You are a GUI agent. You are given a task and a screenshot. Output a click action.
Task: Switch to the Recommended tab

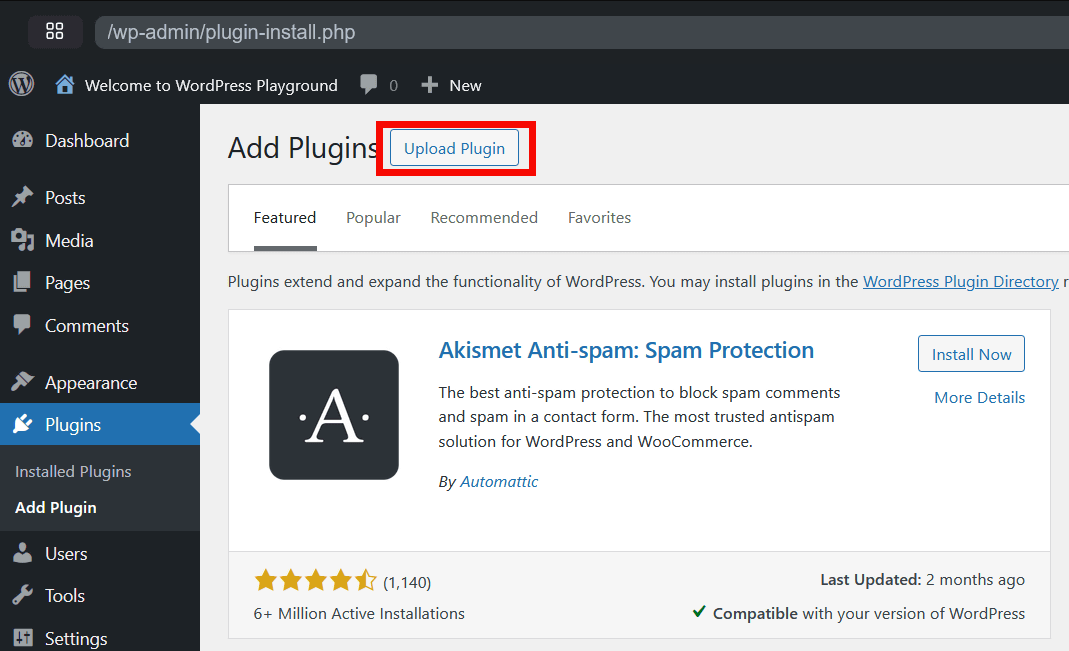(x=484, y=218)
